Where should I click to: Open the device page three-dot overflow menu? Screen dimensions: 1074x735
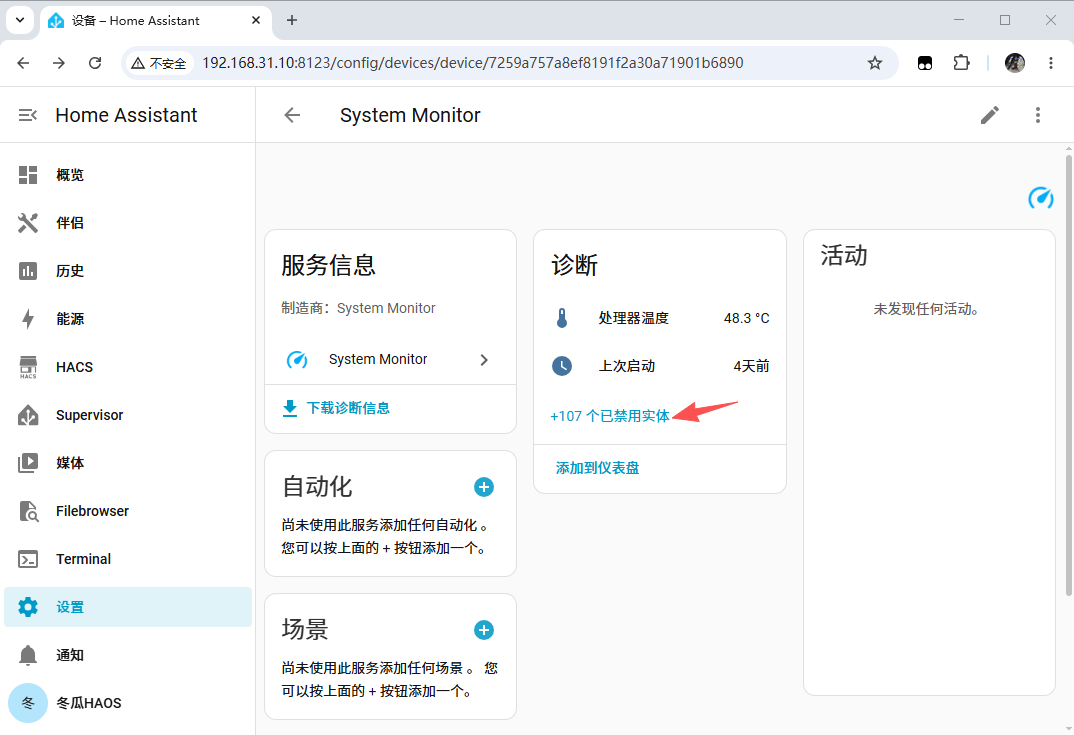1038,115
